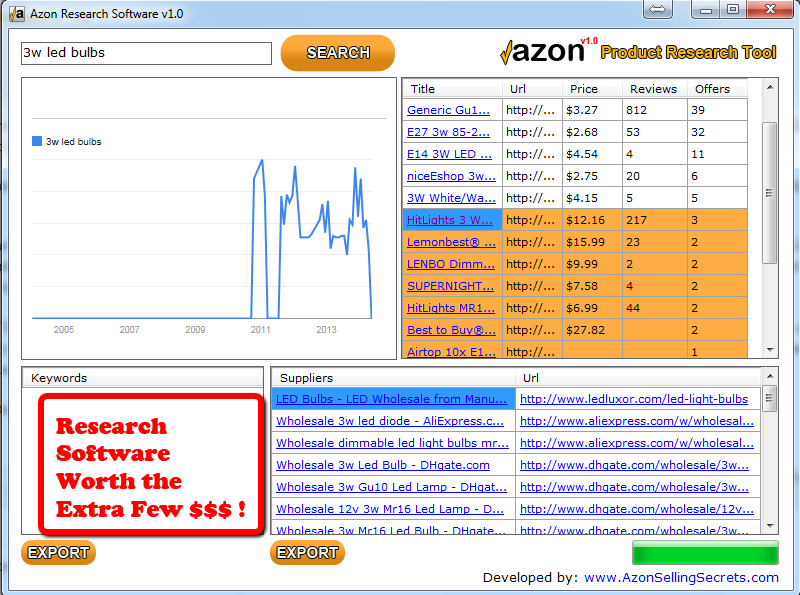Viewport: 800px width, 595px height.
Task: Open the 'HitLights 3 W...' product link
Action: 449,220
